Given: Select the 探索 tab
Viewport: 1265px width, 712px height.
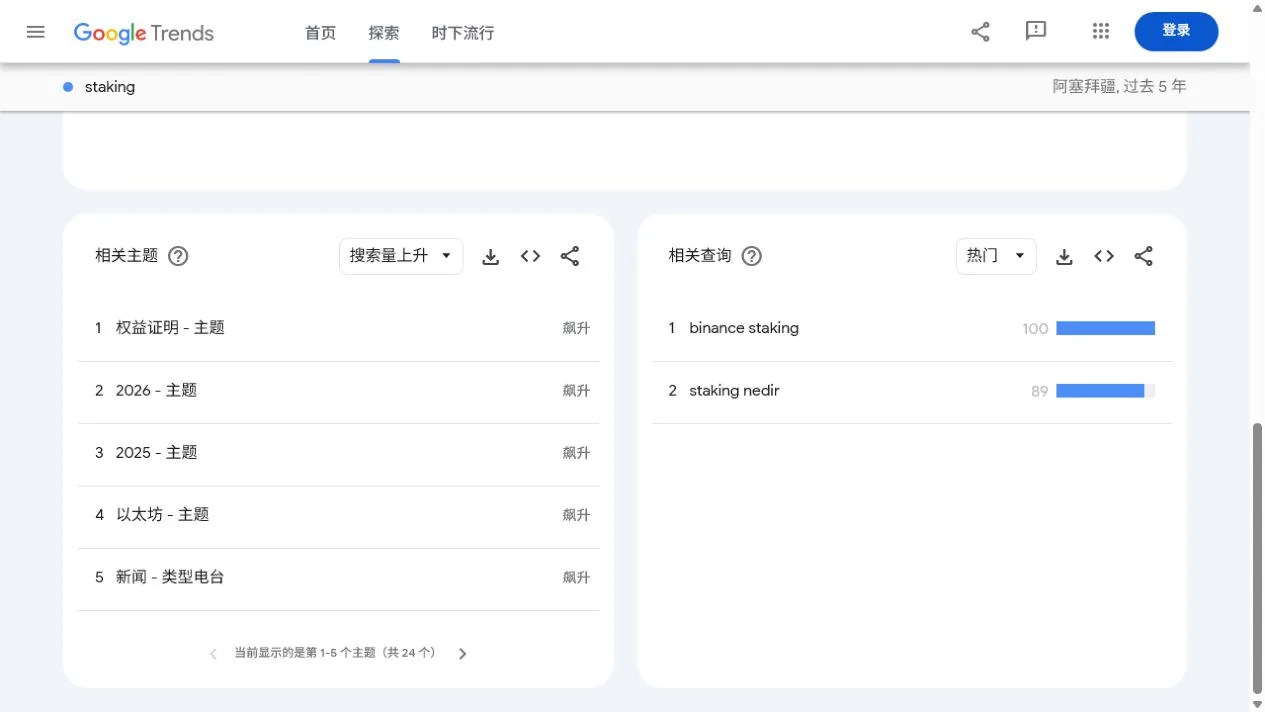Looking at the screenshot, I should click(x=384, y=33).
